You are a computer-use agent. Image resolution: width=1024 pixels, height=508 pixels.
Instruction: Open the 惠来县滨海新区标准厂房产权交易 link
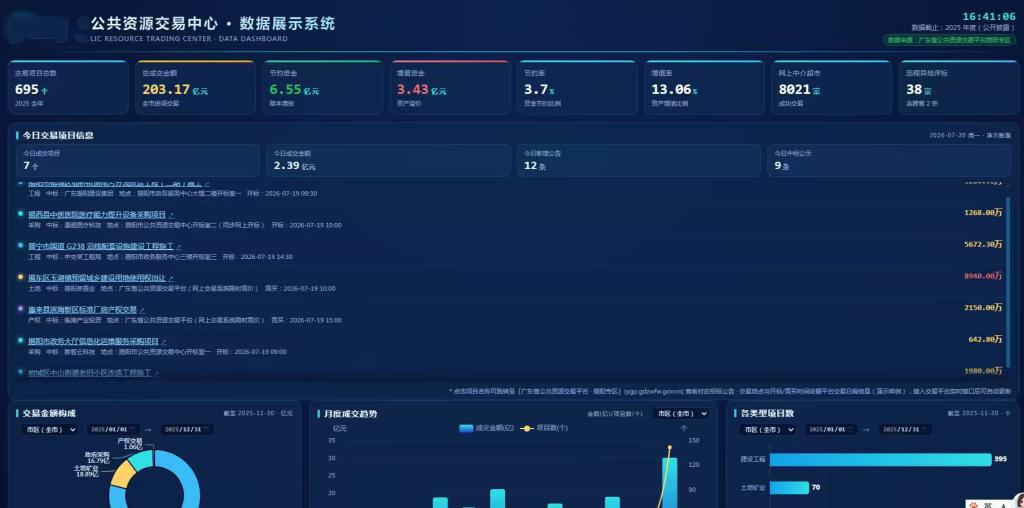point(82,310)
